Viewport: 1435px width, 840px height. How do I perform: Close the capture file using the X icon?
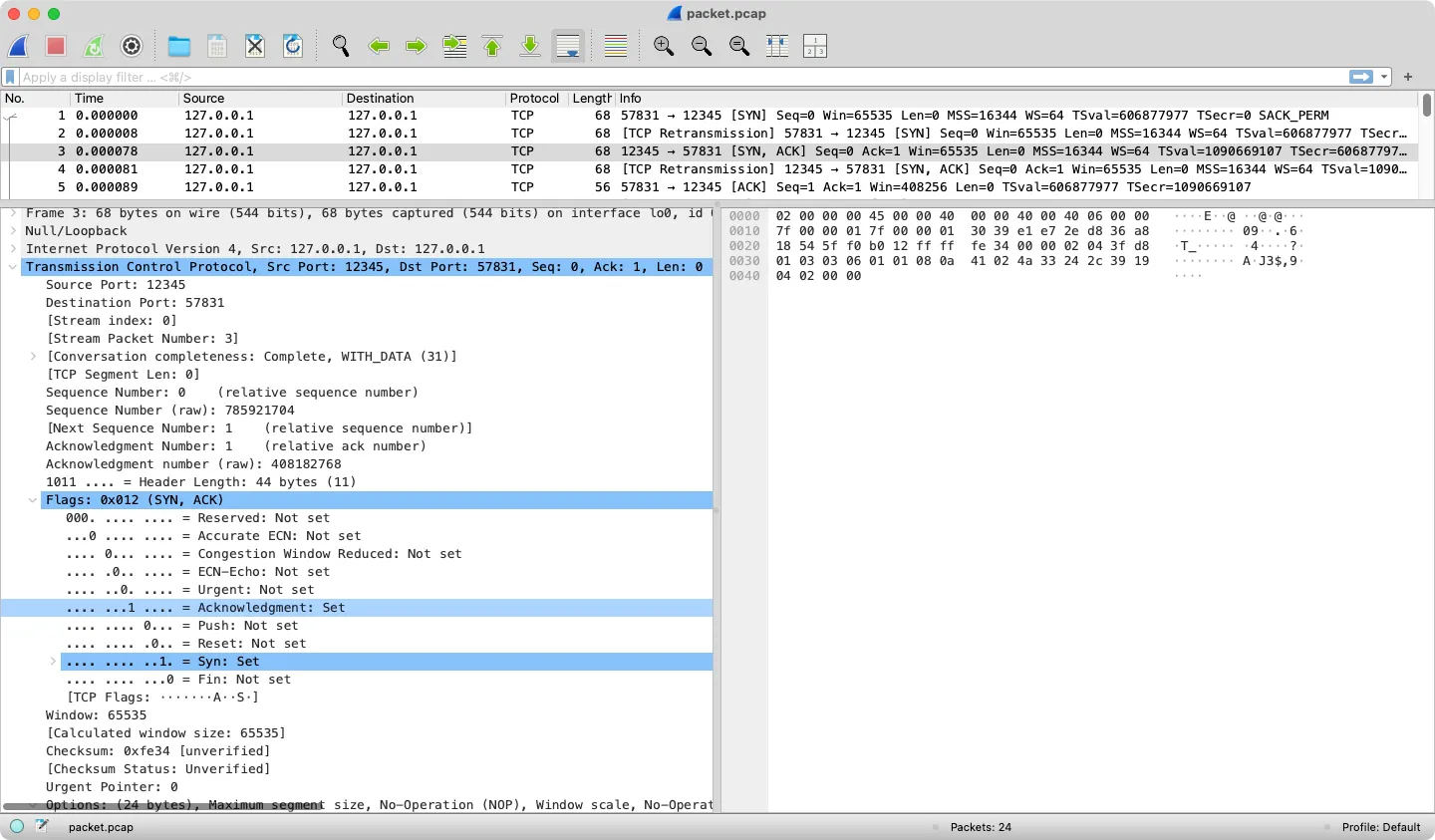(x=255, y=46)
